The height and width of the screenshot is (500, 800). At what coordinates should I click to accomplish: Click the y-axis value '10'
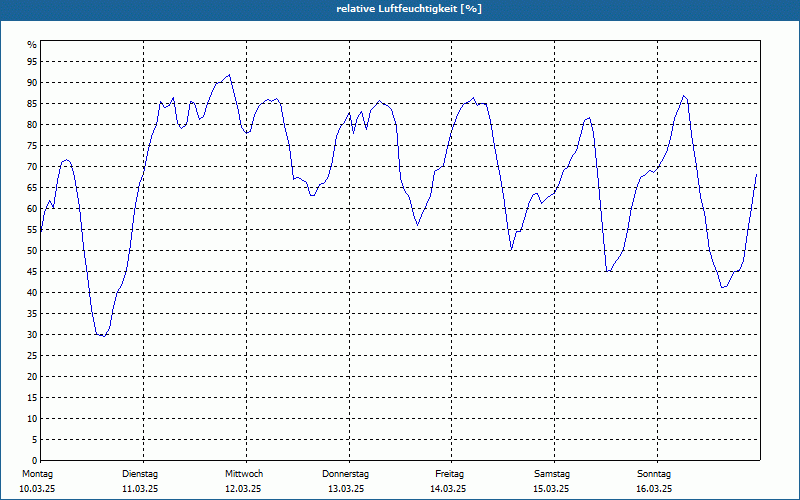coord(32,419)
